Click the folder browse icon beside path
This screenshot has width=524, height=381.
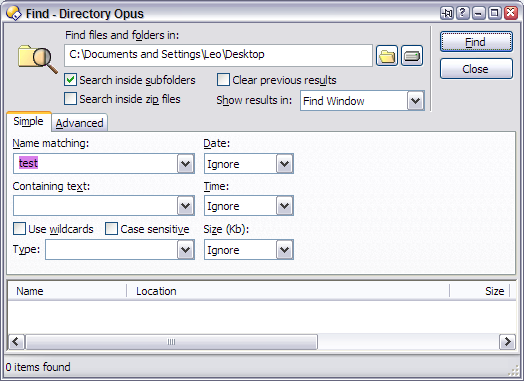pyautogui.click(x=387, y=55)
